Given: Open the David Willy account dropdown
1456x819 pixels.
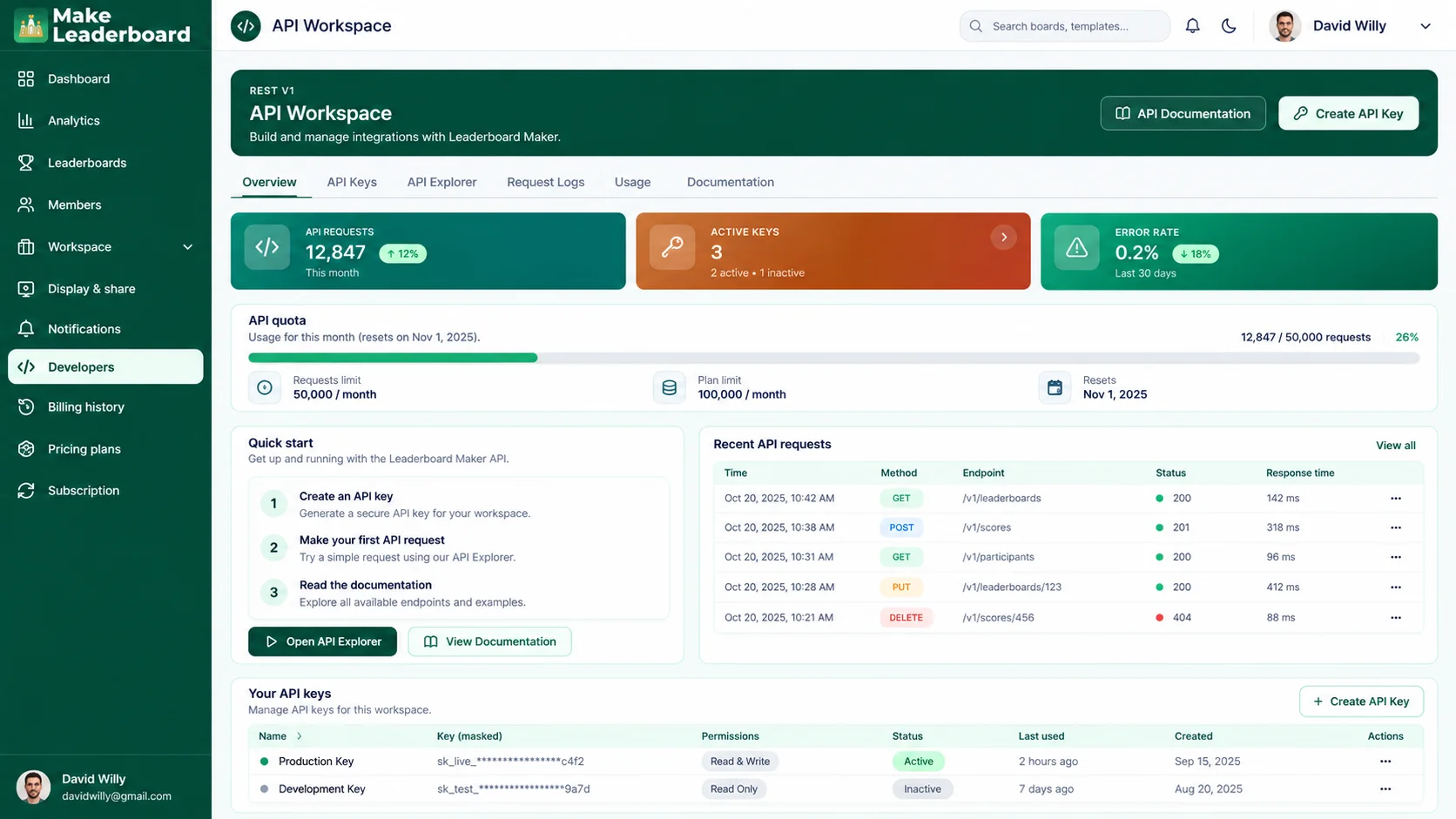Looking at the screenshot, I should coord(1426,26).
